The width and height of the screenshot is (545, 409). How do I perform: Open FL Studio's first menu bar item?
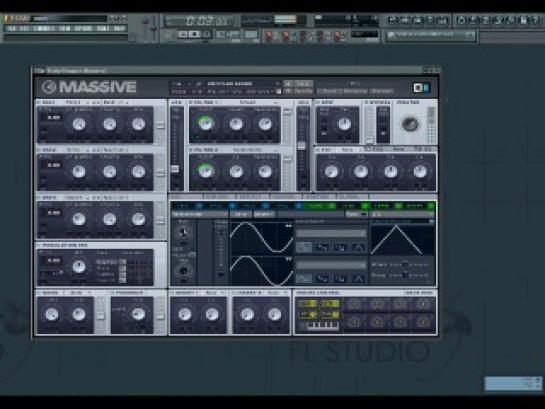point(11,28)
